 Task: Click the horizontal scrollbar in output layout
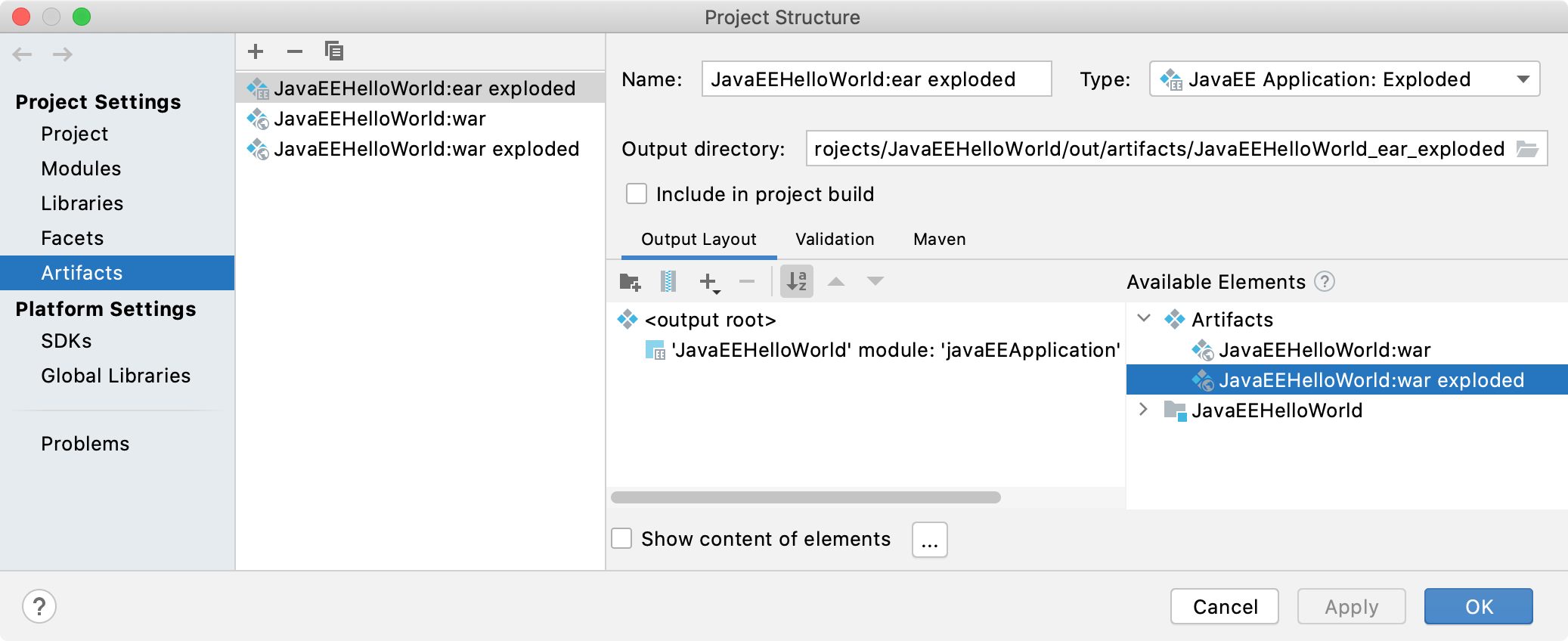[805, 497]
